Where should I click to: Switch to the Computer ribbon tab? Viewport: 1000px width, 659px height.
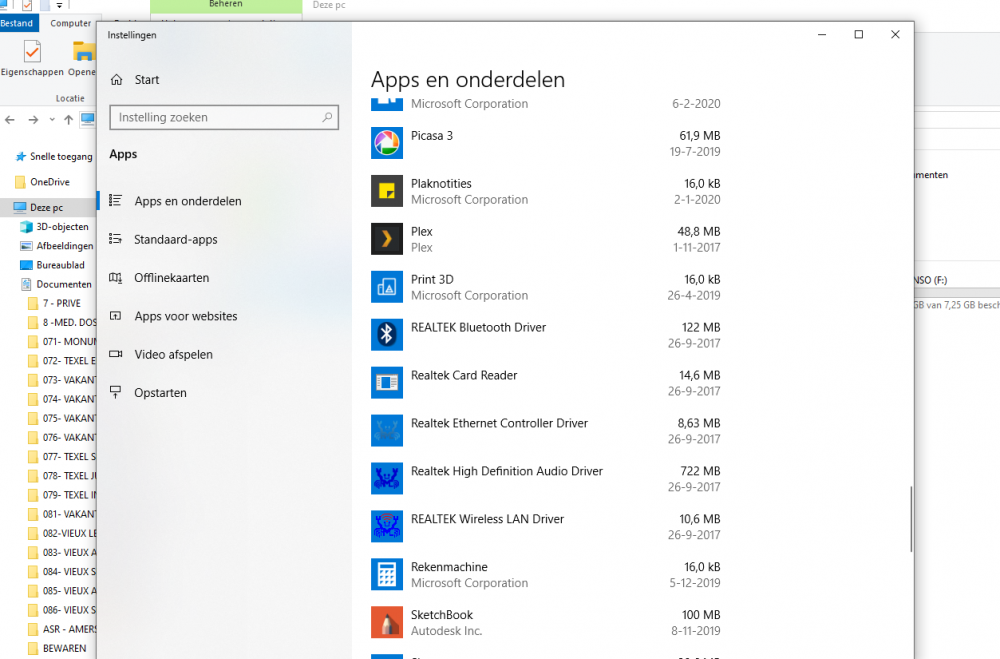(x=70, y=23)
